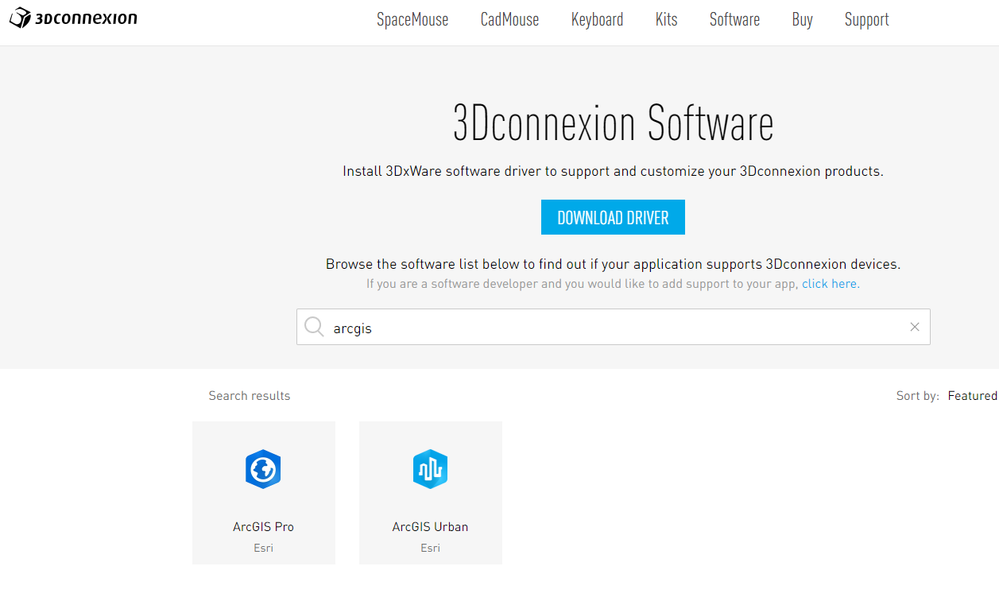
Task: Open the SpaceMouse menu
Action: coord(412,20)
